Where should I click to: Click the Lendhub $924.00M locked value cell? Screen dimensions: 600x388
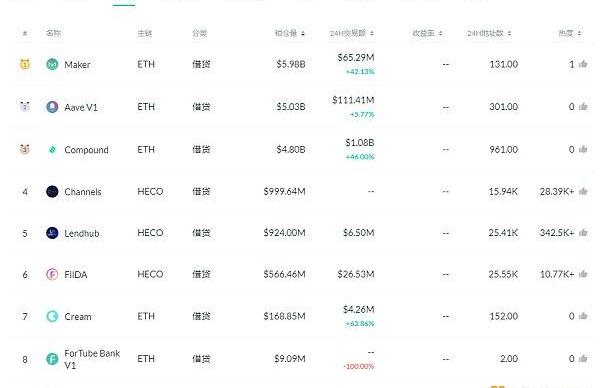pos(284,233)
